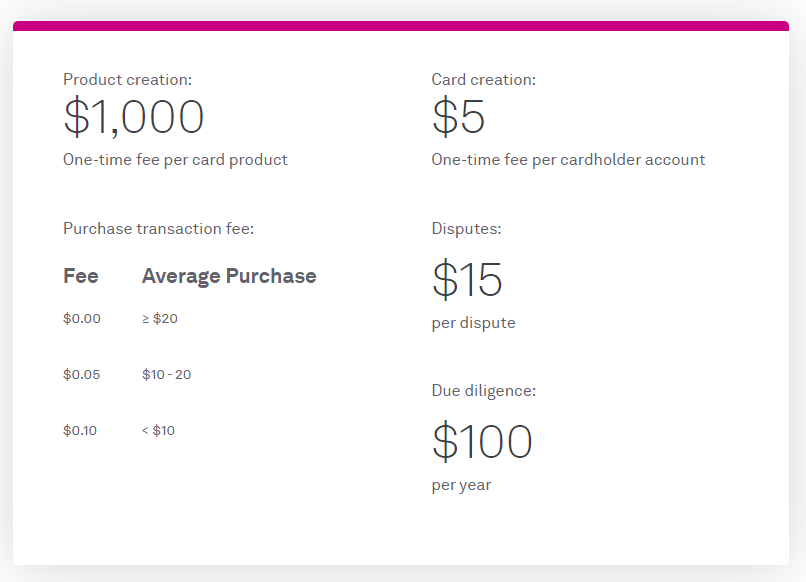Select the $0.00 fee row value
The image size is (806, 582).
82,319
